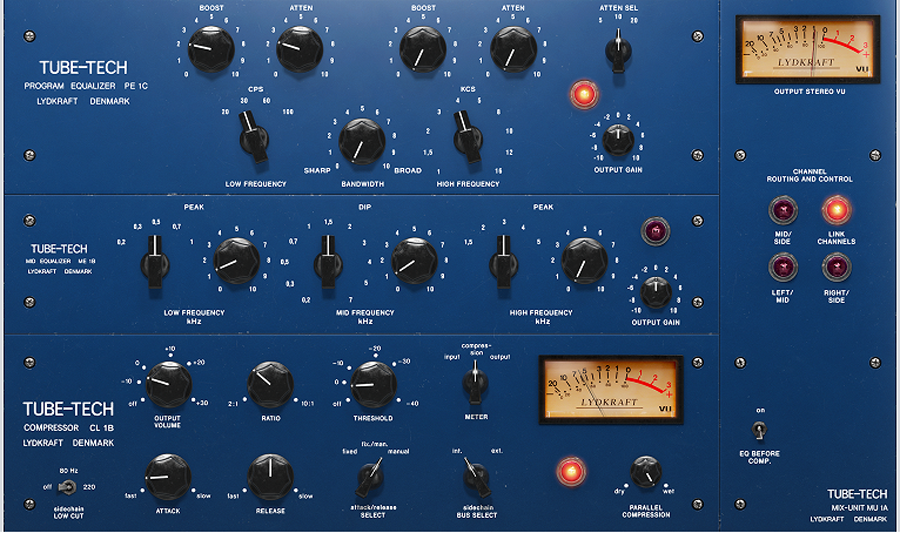Click the ME 1B mid frequency Dip knob
The height and width of the screenshot is (533, 900).
click(x=414, y=261)
